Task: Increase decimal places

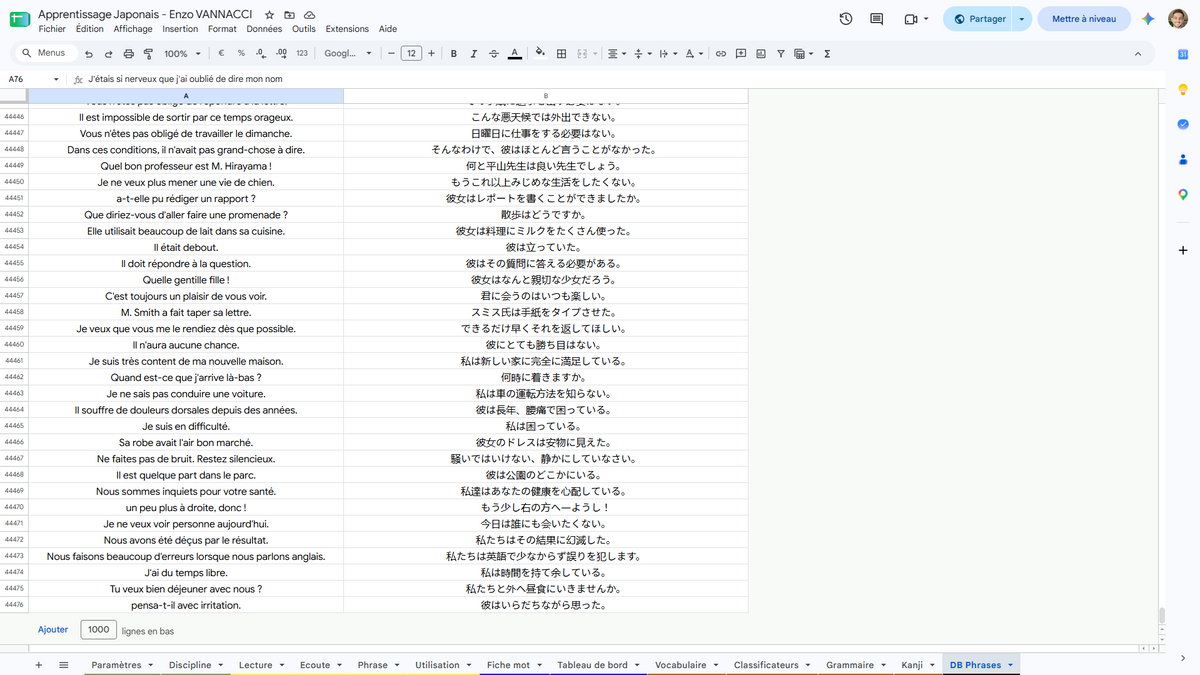Action: point(281,54)
